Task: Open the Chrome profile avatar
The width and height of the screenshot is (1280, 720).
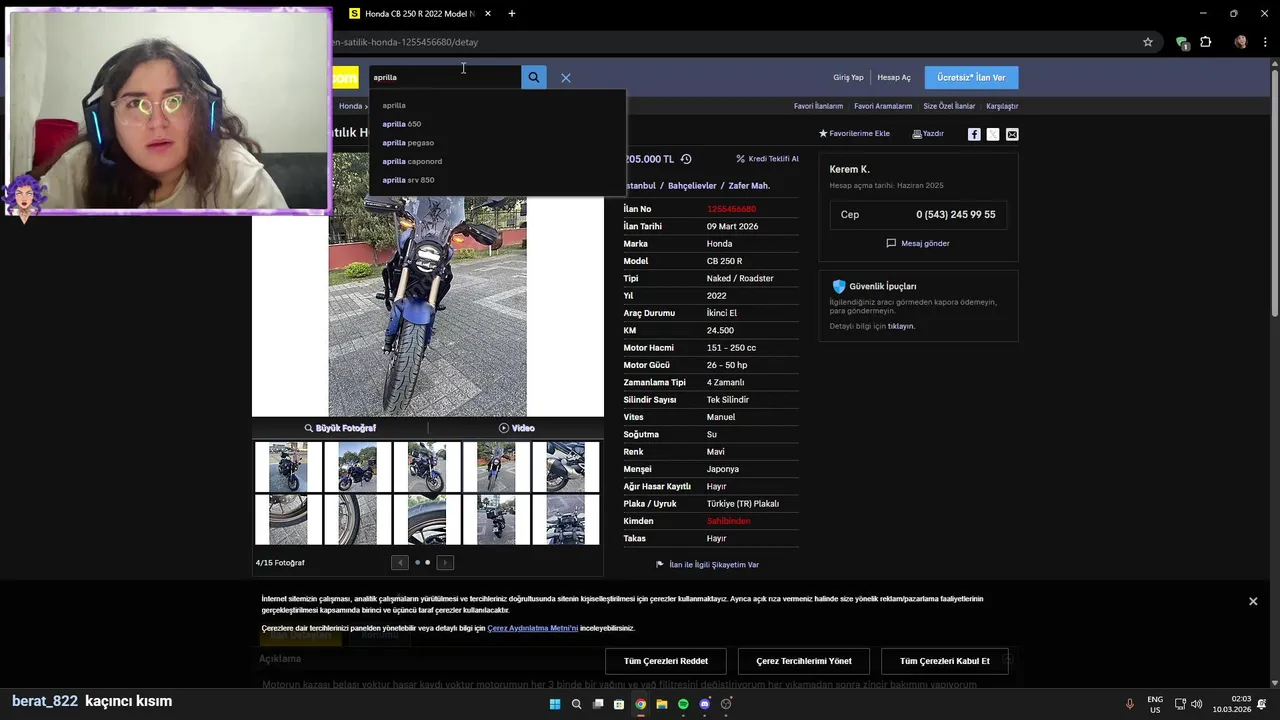Action: [x=1241, y=42]
